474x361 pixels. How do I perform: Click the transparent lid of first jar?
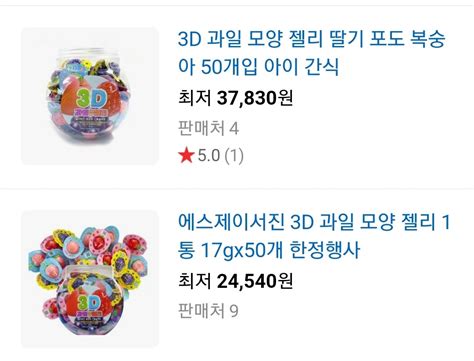pos(89,53)
